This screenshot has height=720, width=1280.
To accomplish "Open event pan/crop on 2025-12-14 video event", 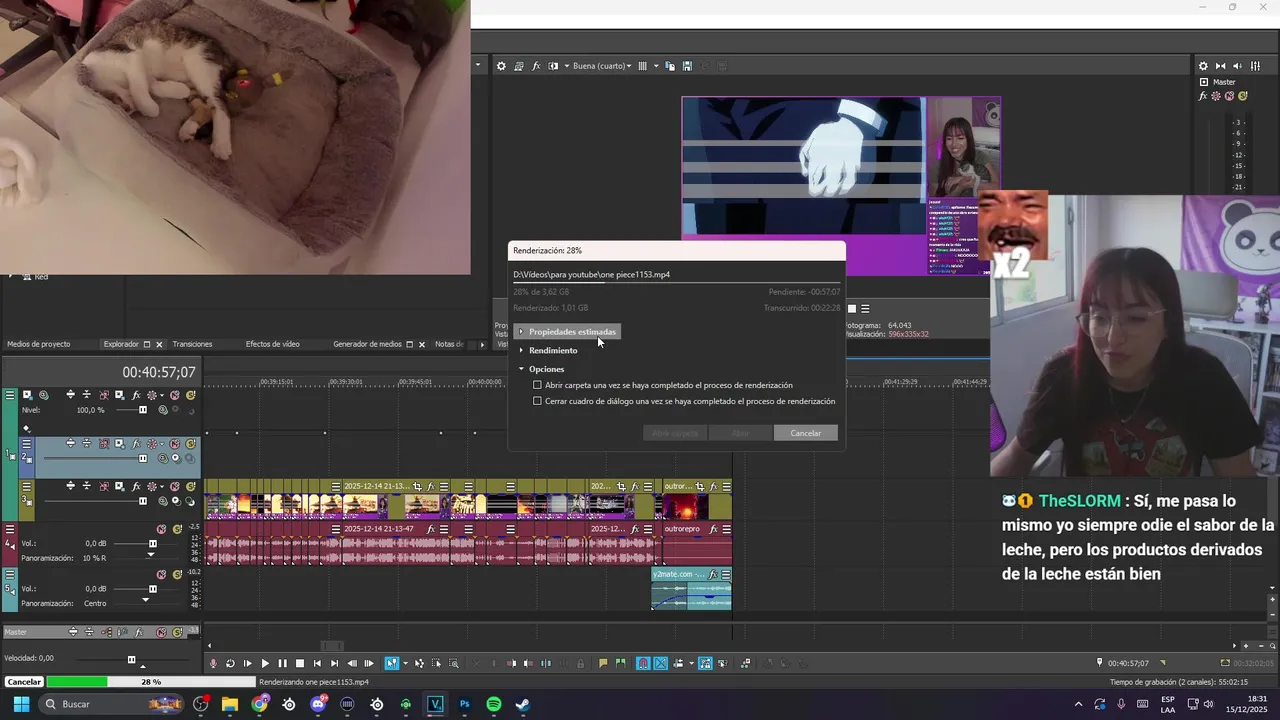I will (x=417, y=486).
